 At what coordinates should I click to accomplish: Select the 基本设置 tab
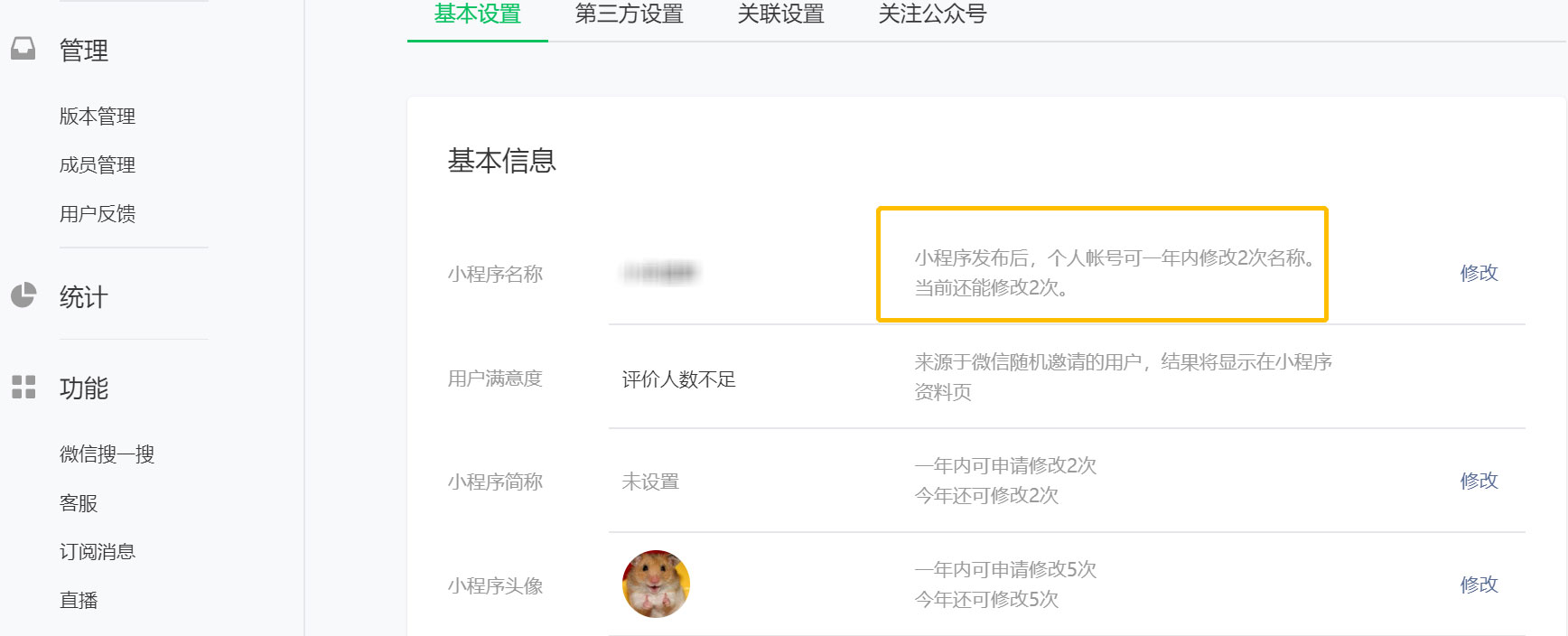pyautogui.click(x=477, y=14)
